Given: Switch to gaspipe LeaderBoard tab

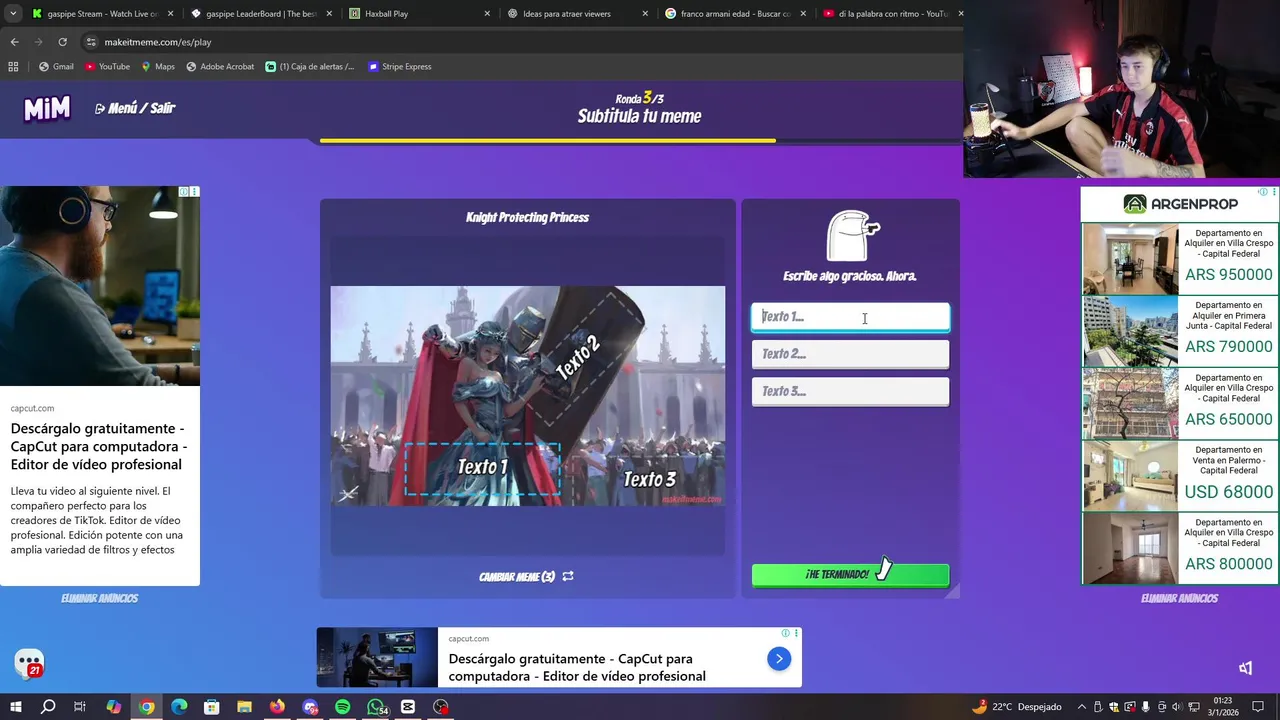Looking at the screenshot, I should [261, 14].
